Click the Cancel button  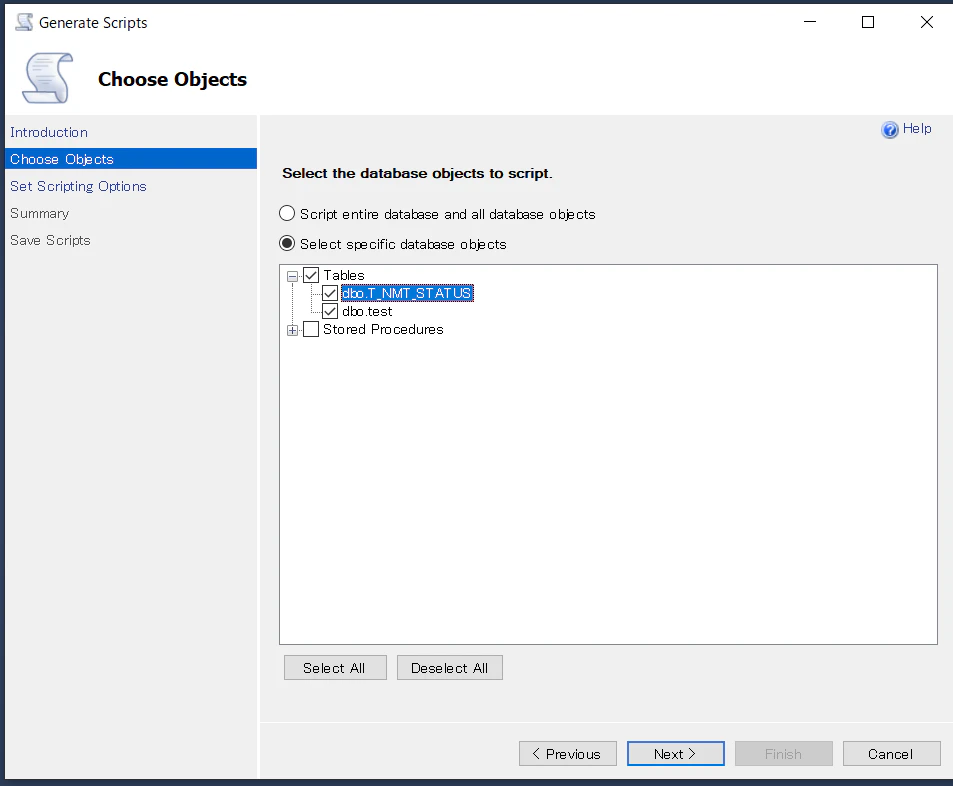[x=891, y=754]
